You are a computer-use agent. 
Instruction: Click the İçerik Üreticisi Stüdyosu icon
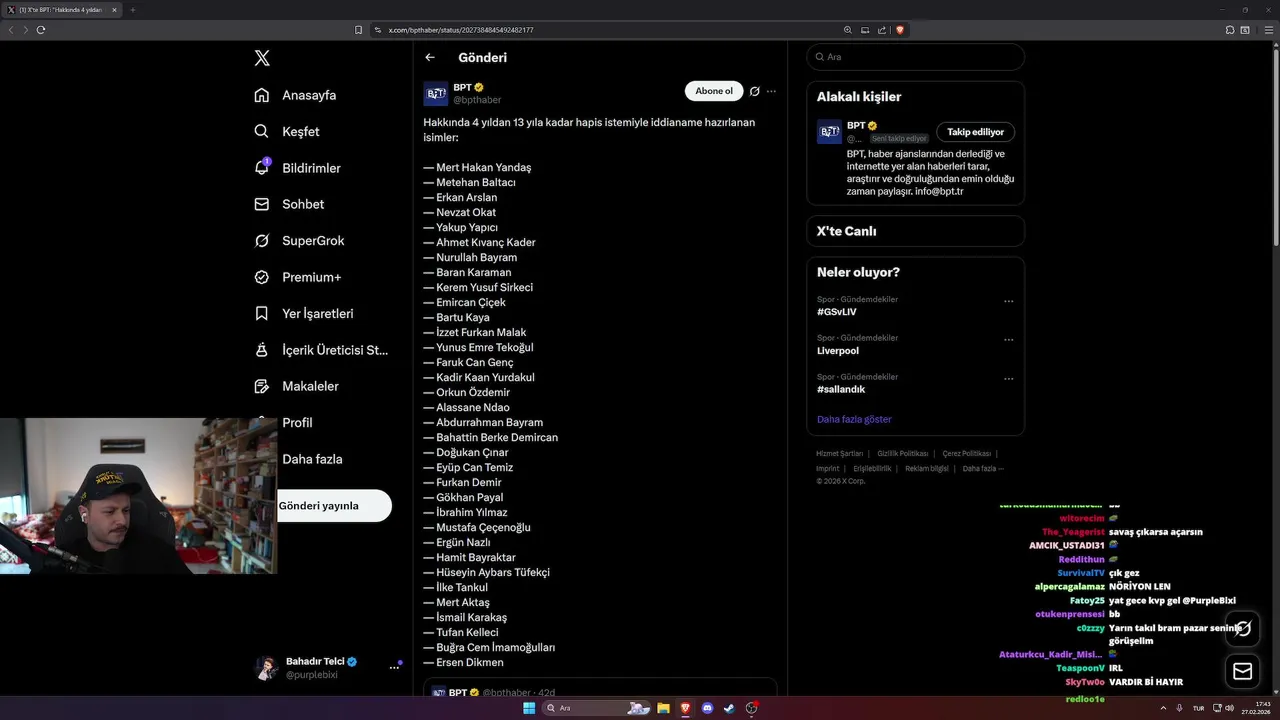[x=262, y=350]
